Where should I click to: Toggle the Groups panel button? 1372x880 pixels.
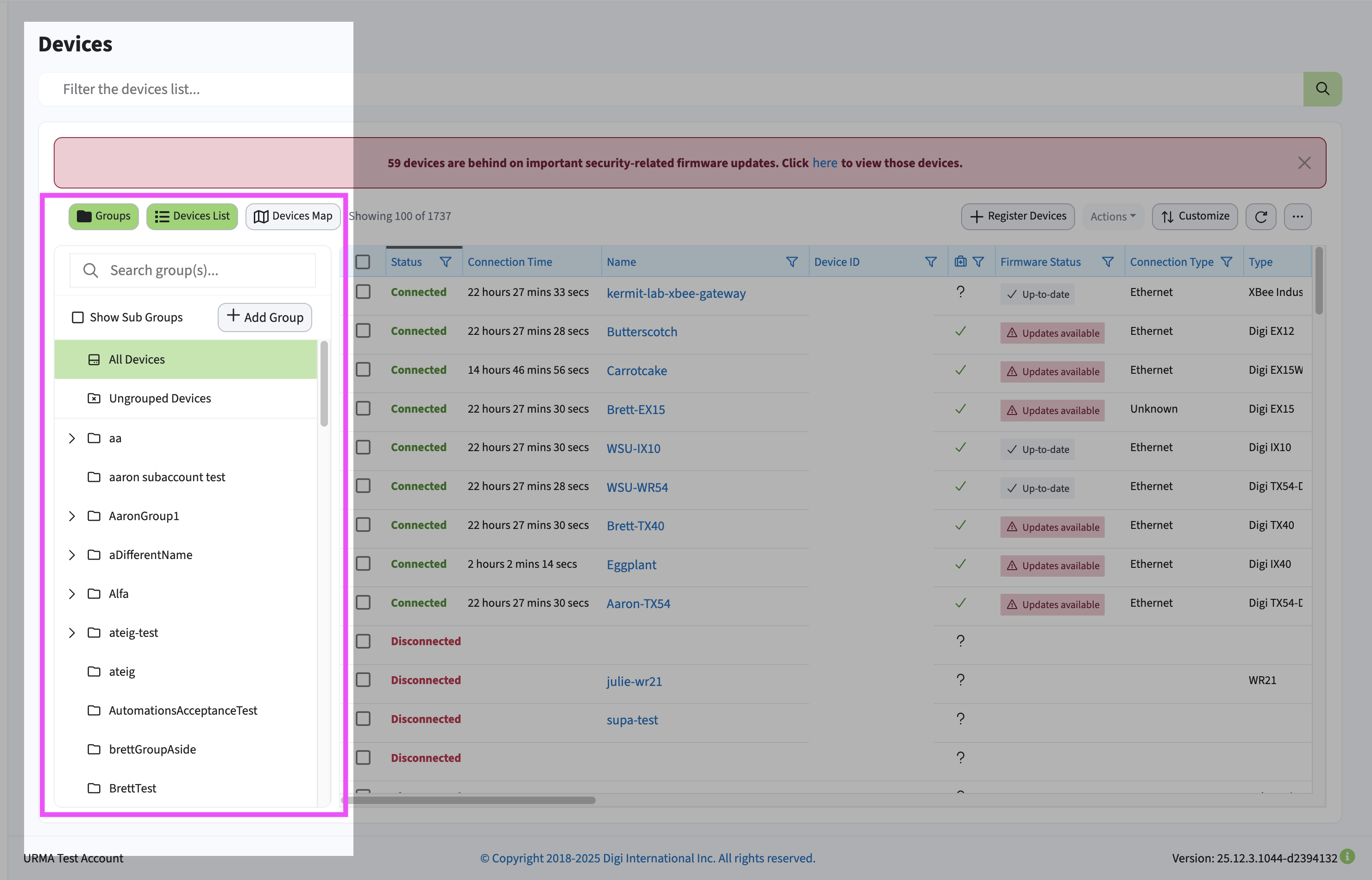coord(103,217)
